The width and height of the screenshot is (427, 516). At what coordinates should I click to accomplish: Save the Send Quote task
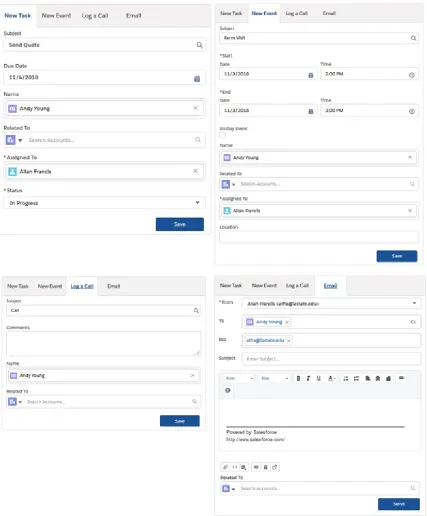point(180,224)
